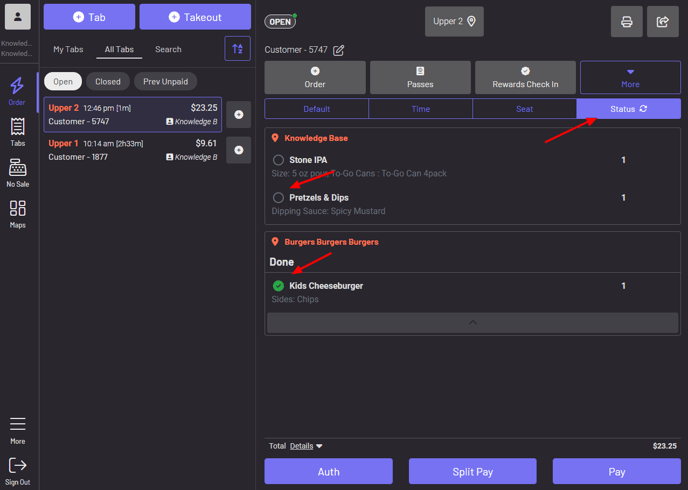The width and height of the screenshot is (688, 490).
Task: Click the Sign Out icon
Action: click(17, 469)
